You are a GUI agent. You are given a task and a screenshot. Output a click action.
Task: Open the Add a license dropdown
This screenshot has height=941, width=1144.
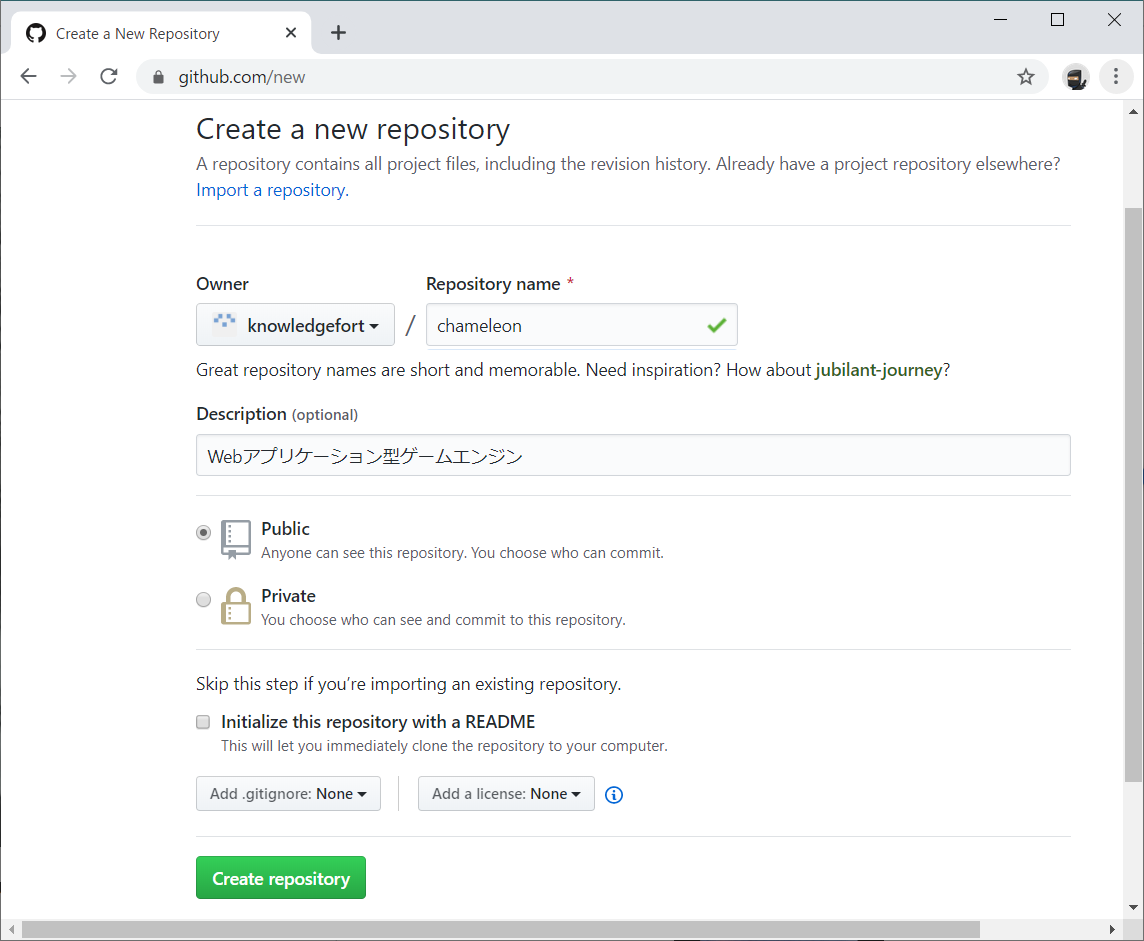click(x=506, y=793)
